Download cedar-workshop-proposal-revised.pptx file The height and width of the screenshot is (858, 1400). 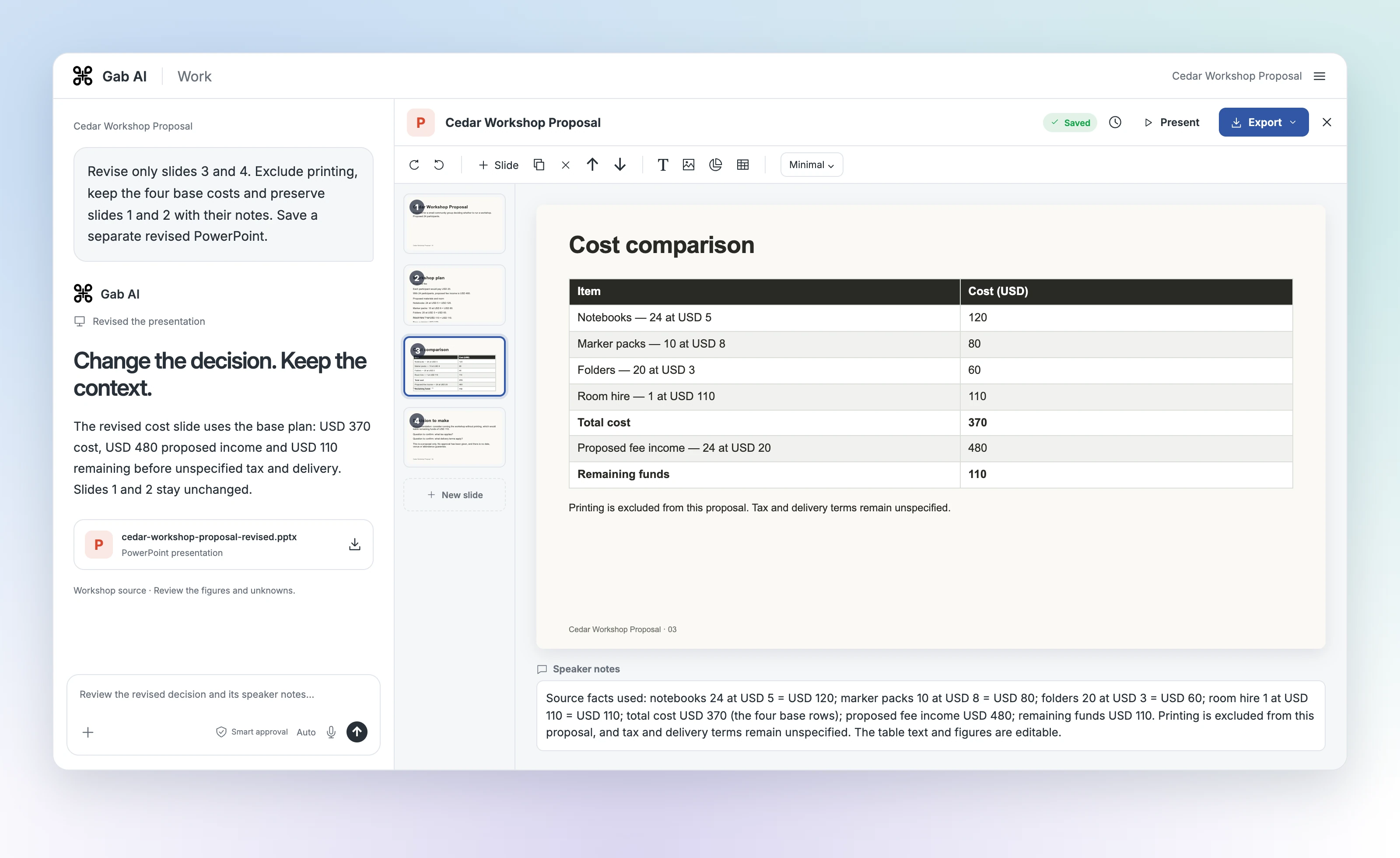[354, 544]
